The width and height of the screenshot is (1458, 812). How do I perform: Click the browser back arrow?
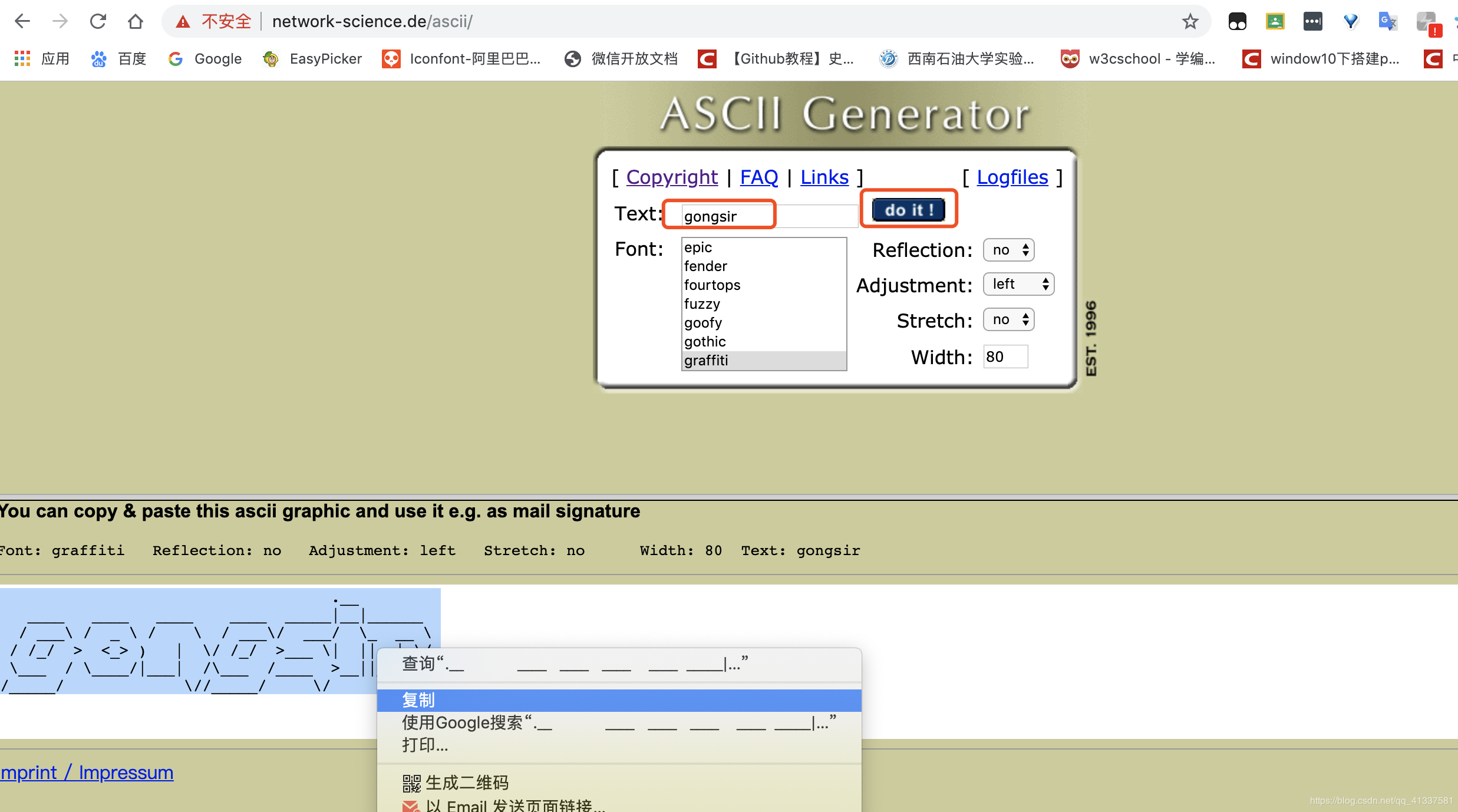tap(22, 22)
